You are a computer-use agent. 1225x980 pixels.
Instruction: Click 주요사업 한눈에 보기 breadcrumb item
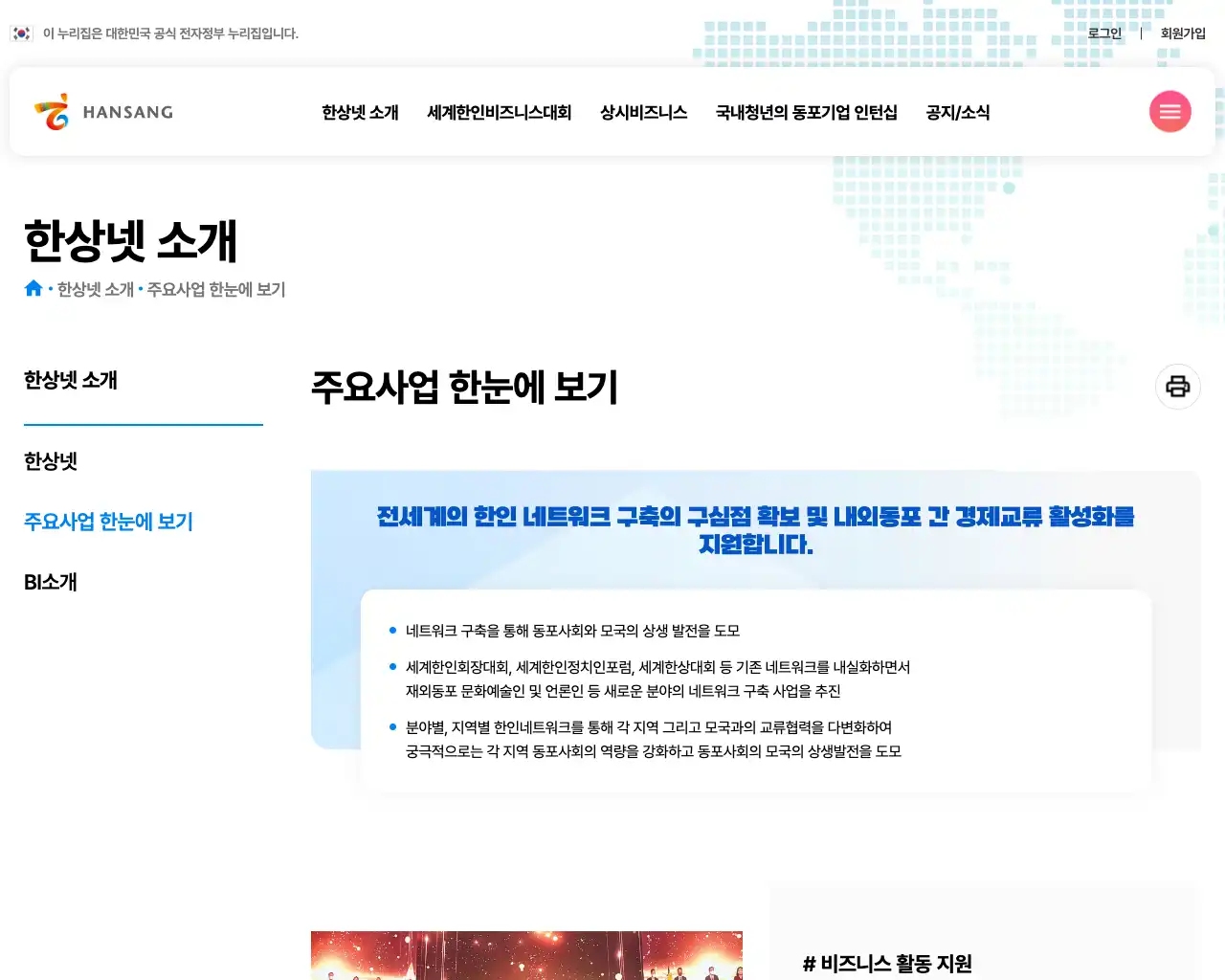(216, 289)
